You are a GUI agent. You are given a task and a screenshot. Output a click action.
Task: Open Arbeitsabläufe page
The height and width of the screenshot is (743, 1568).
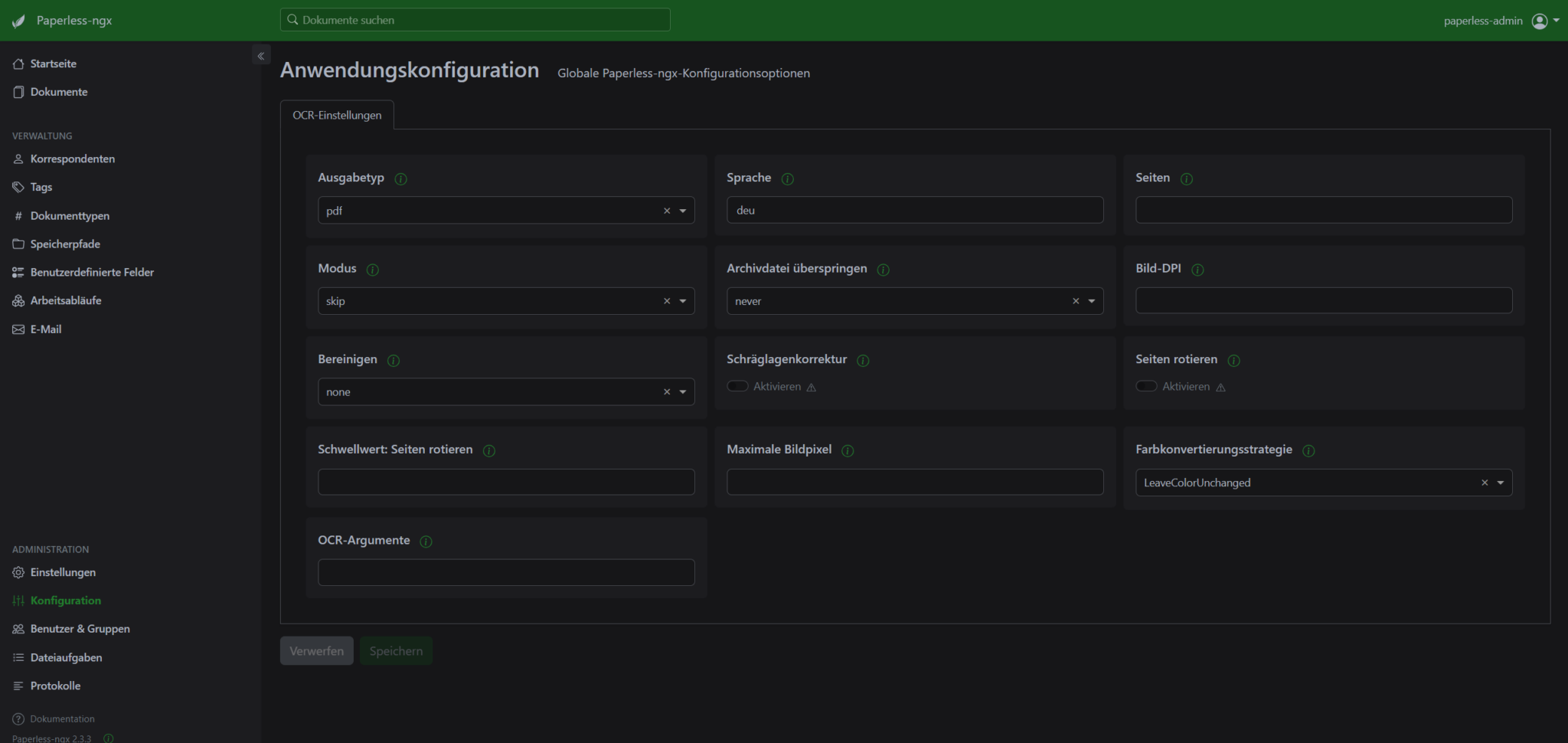[x=57, y=301]
